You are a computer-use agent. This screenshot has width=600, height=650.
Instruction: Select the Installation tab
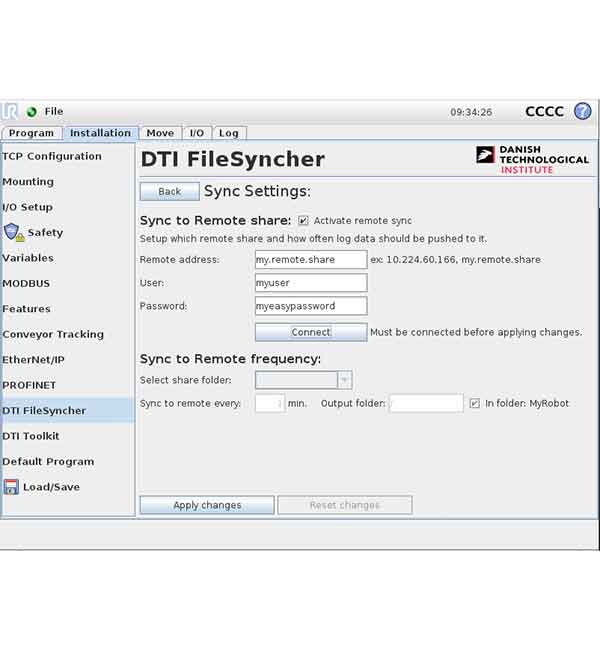click(100, 133)
